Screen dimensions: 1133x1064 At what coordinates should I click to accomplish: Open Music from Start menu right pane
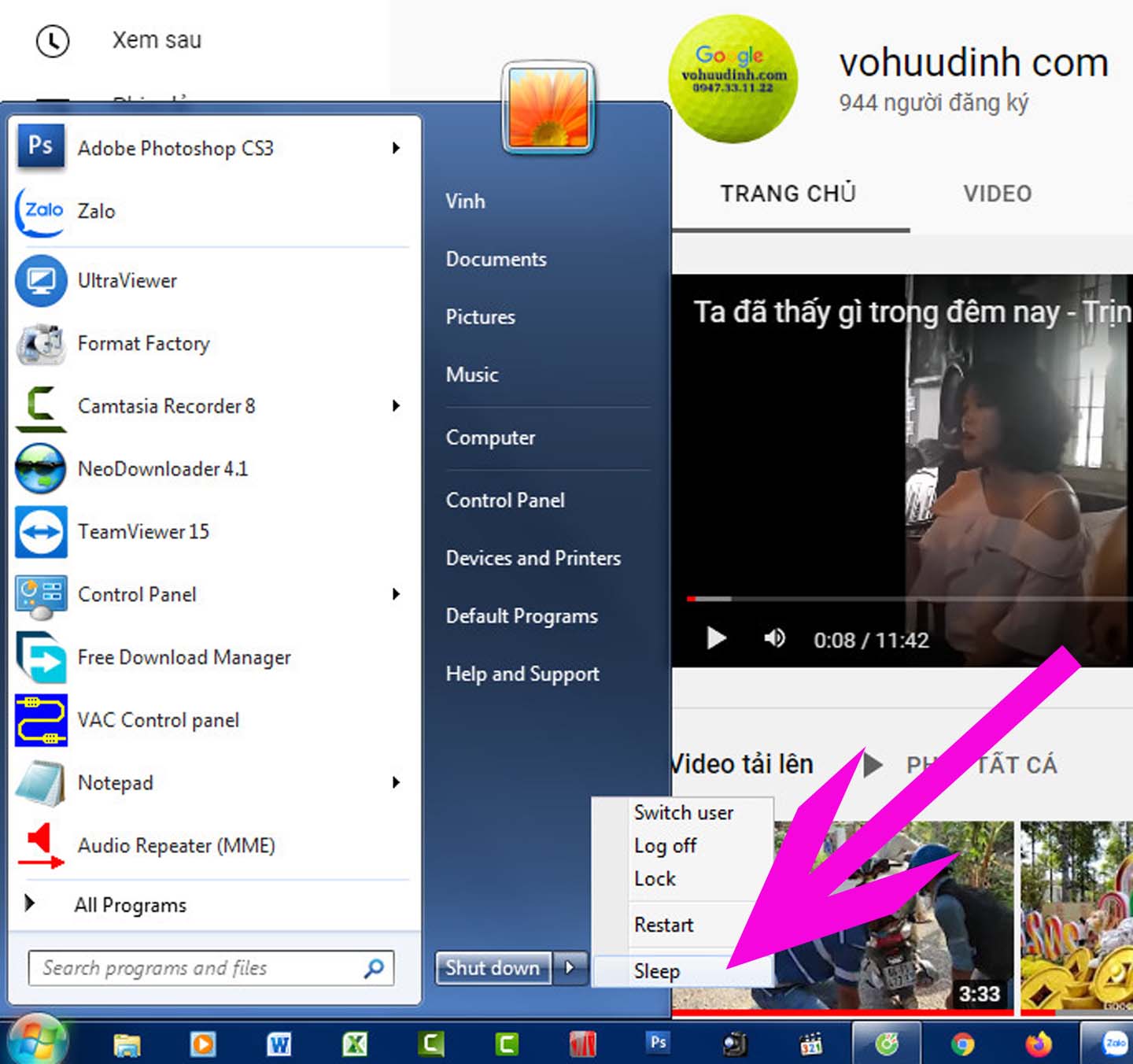tap(471, 375)
